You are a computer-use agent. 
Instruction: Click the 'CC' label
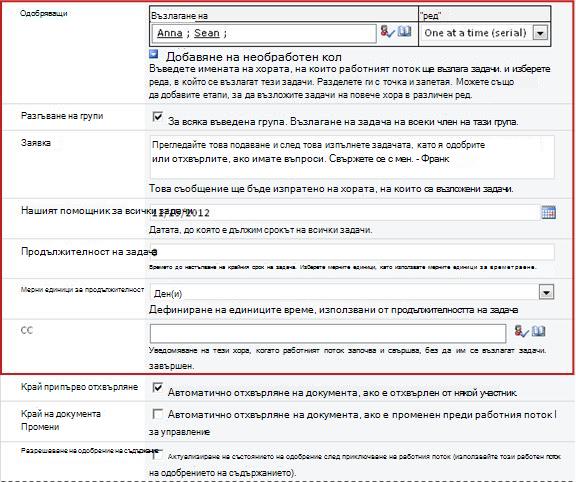click(27, 330)
